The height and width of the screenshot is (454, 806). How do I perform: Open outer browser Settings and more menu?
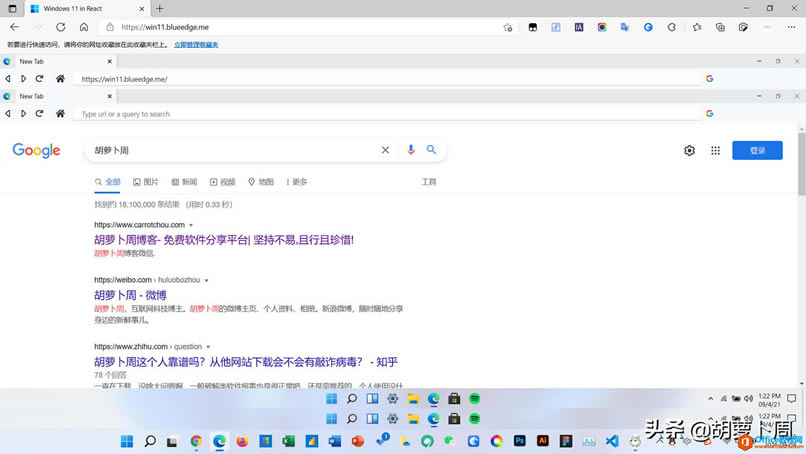click(791, 27)
